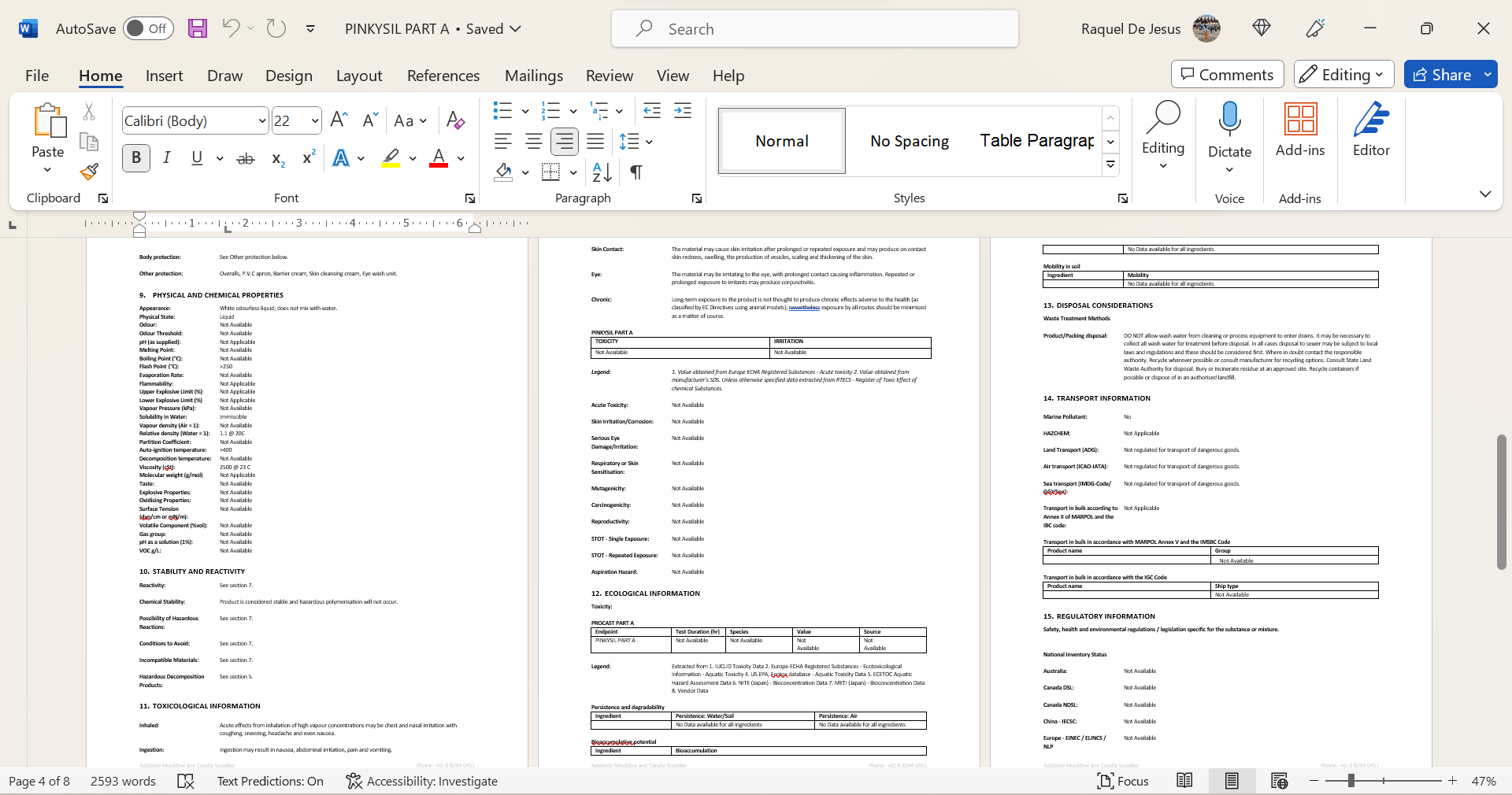Apply the No Spacing style

click(910, 141)
